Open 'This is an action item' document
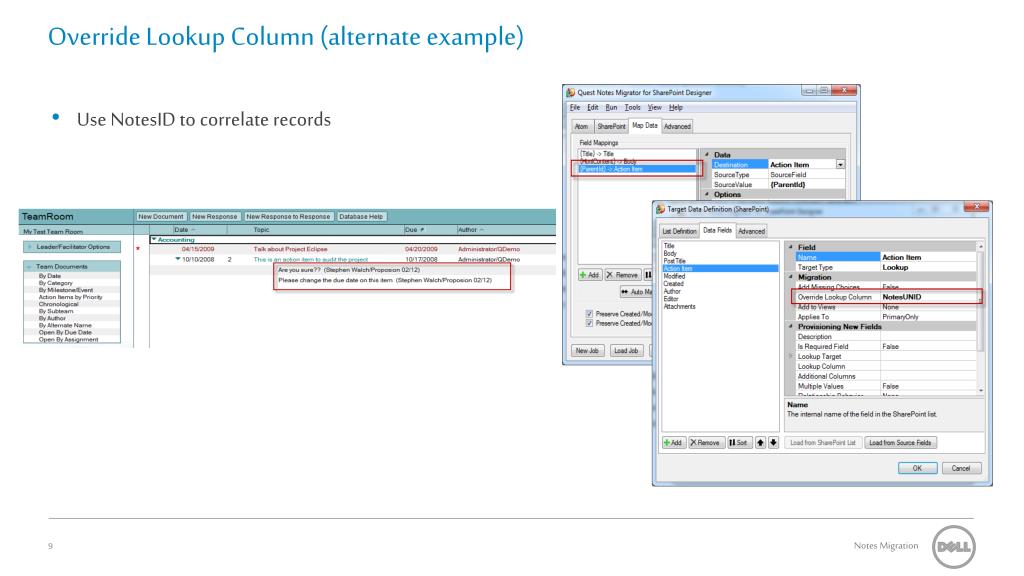This screenshot has width=1024, height=576. (x=311, y=260)
